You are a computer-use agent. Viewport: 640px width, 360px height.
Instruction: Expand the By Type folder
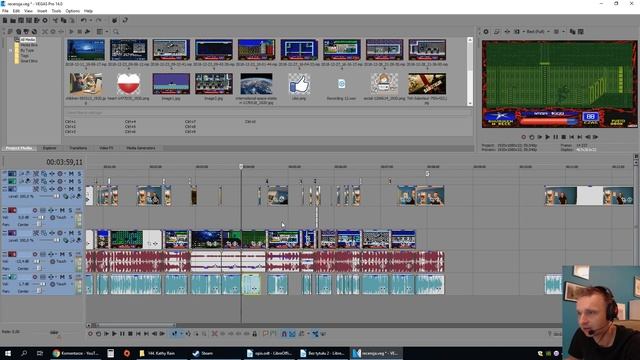point(11,50)
